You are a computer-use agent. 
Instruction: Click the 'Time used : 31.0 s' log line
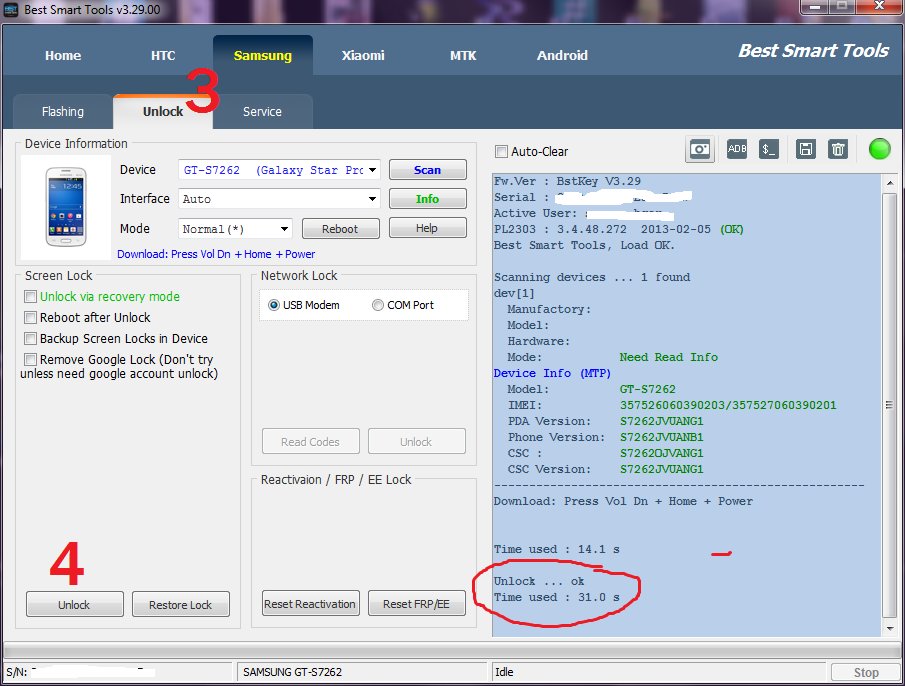tap(556, 597)
